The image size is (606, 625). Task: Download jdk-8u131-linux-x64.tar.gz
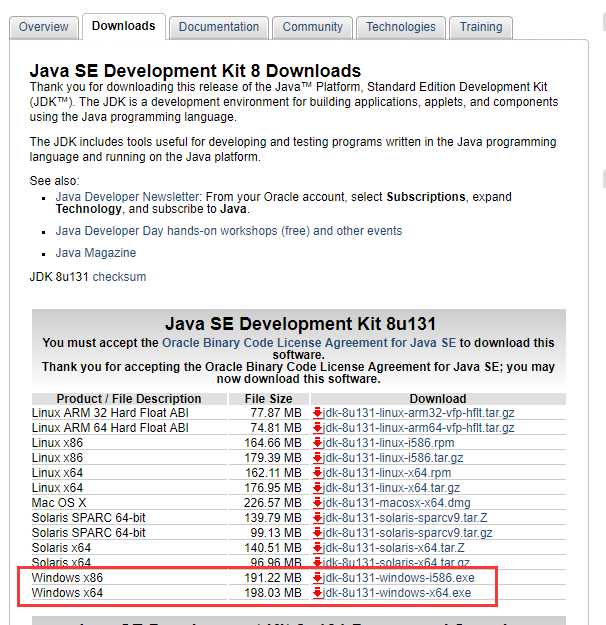[392, 488]
